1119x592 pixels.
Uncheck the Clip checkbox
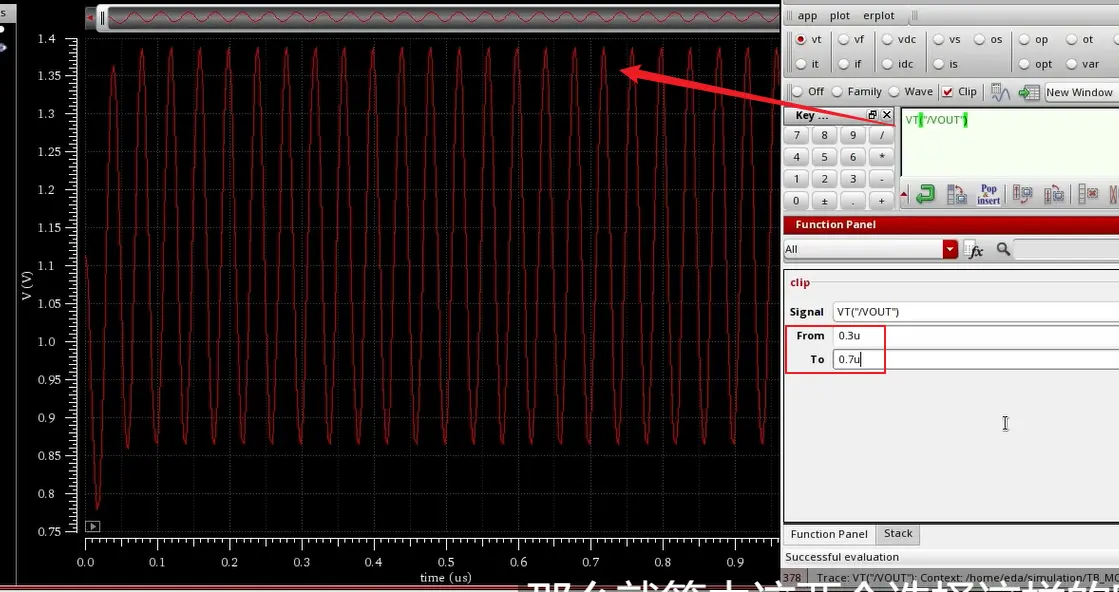(x=948, y=92)
